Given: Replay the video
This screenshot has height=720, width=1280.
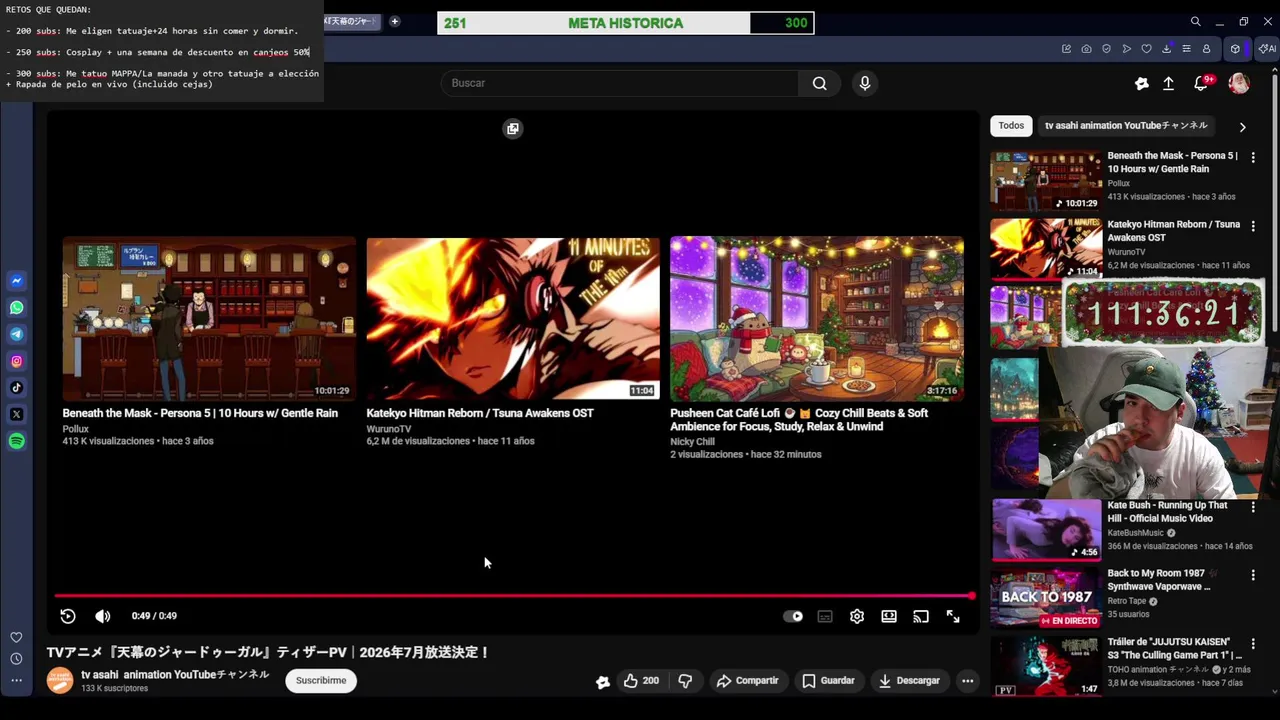Looking at the screenshot, I should (x=68, y=616).
